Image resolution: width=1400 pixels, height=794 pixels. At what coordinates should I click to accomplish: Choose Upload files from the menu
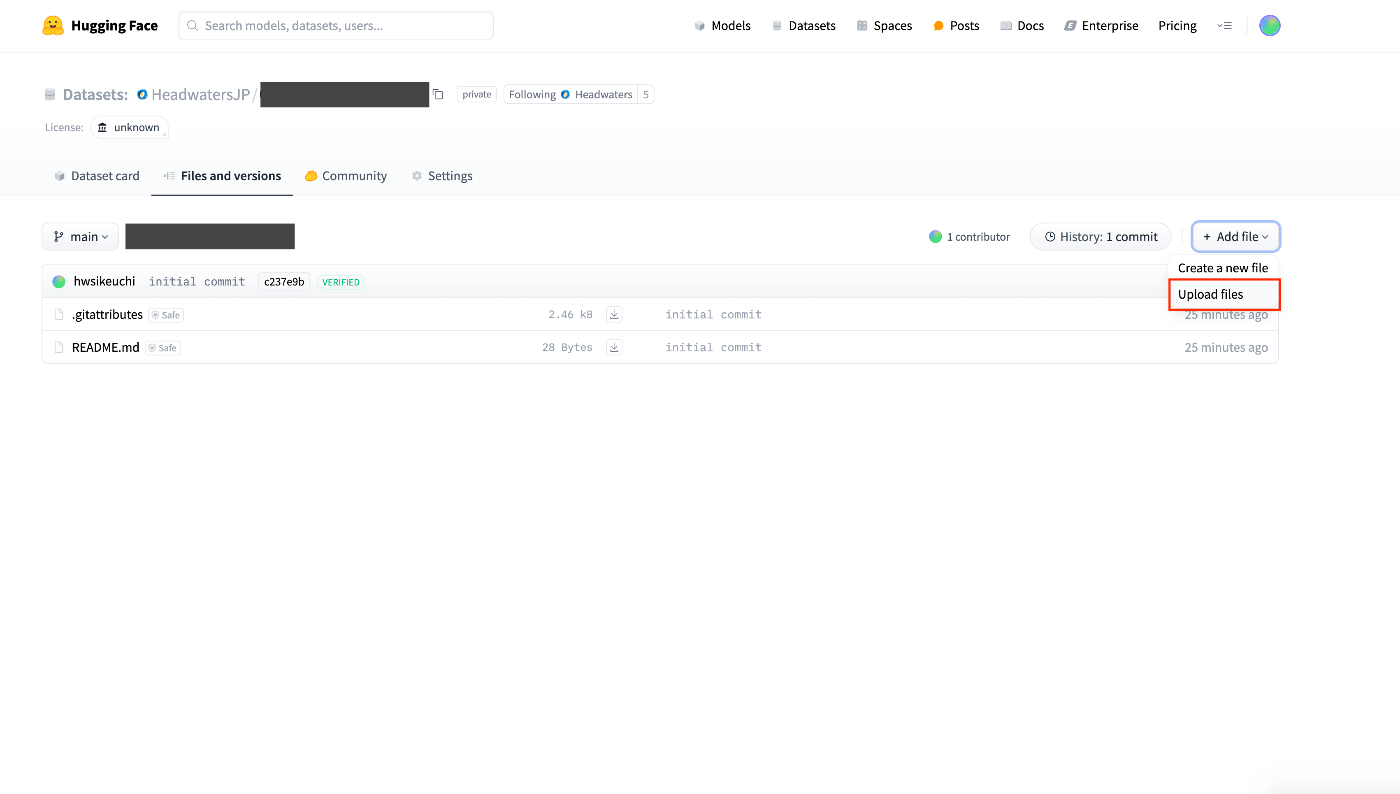(x=1224, y=295)
